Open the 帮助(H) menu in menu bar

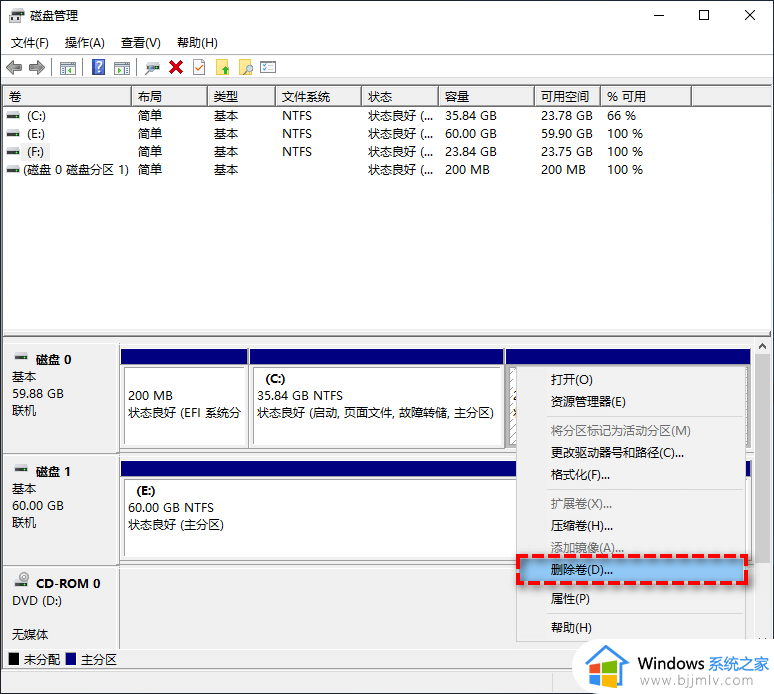click(197, 43)
